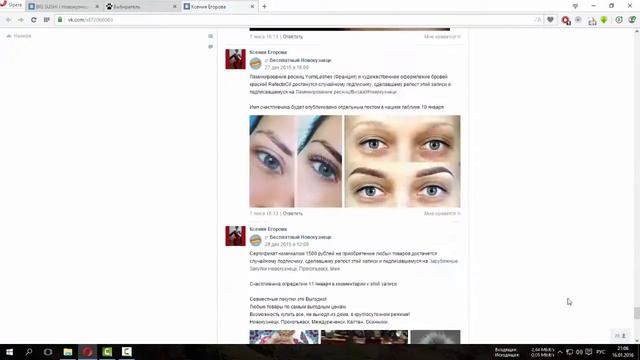
Task: Open middle photo of certificate post
Action: (x=364, y=337)
